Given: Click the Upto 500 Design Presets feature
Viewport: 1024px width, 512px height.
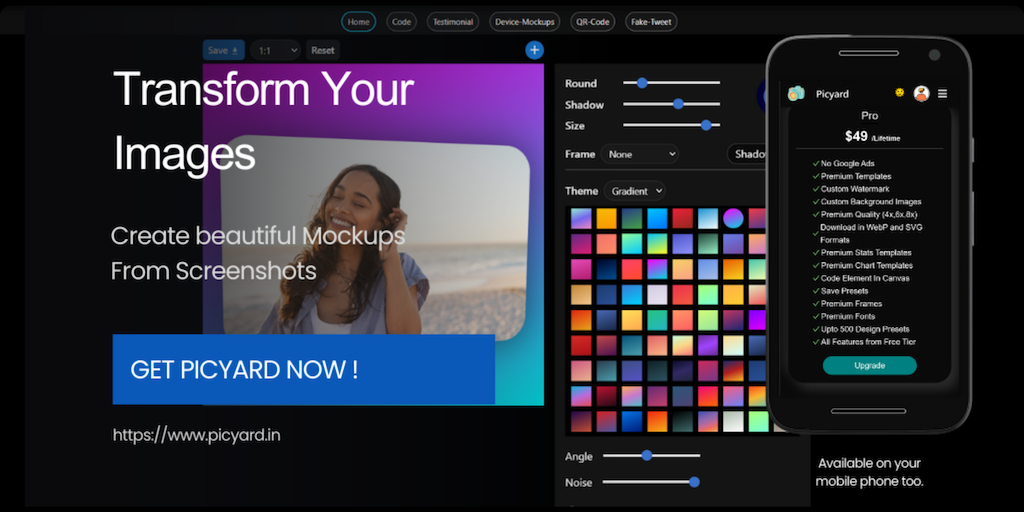Looking at the screenshot, I should (861, 329).
